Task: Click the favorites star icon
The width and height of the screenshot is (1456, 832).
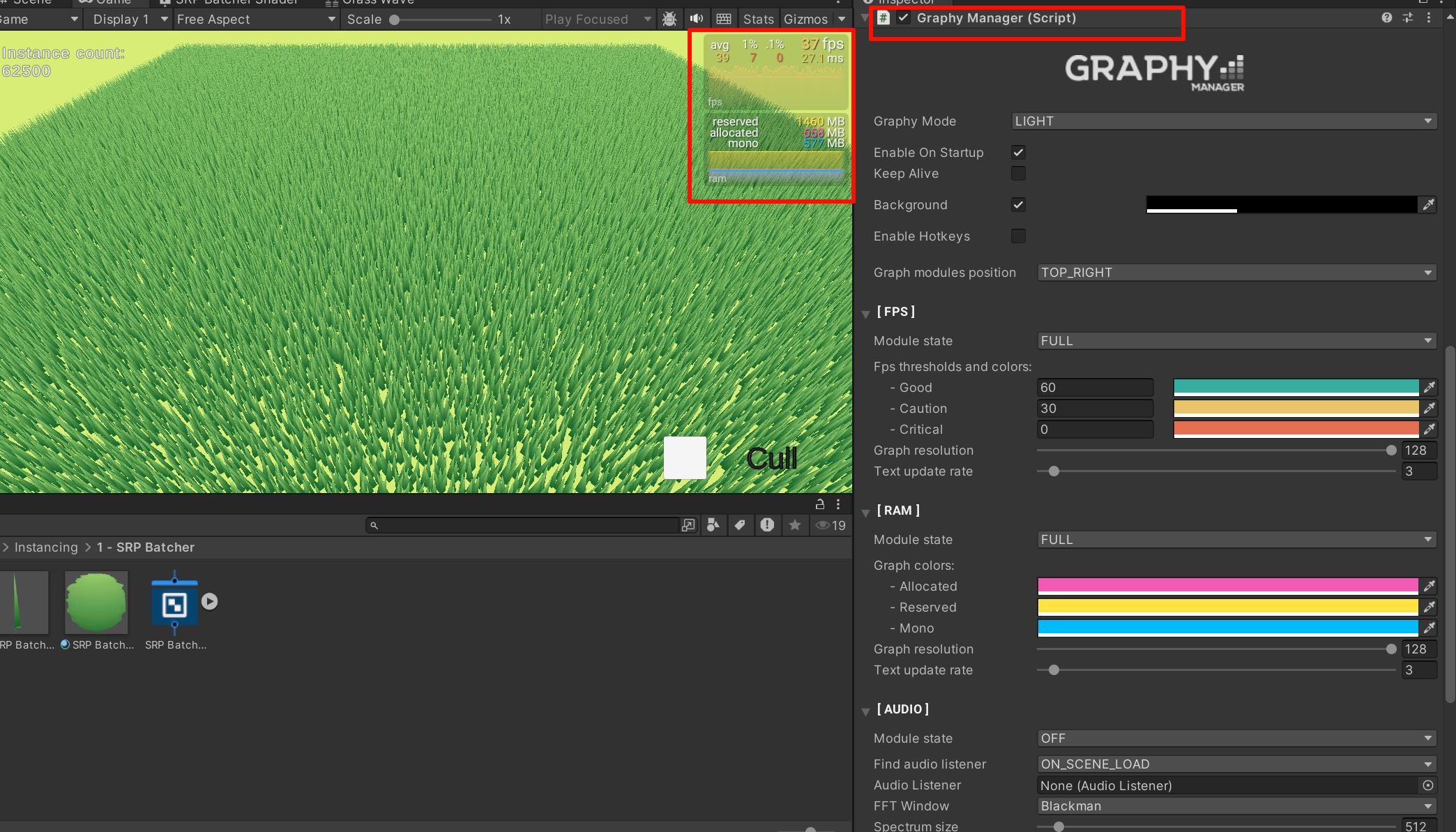Action: (x=795, y=525)
